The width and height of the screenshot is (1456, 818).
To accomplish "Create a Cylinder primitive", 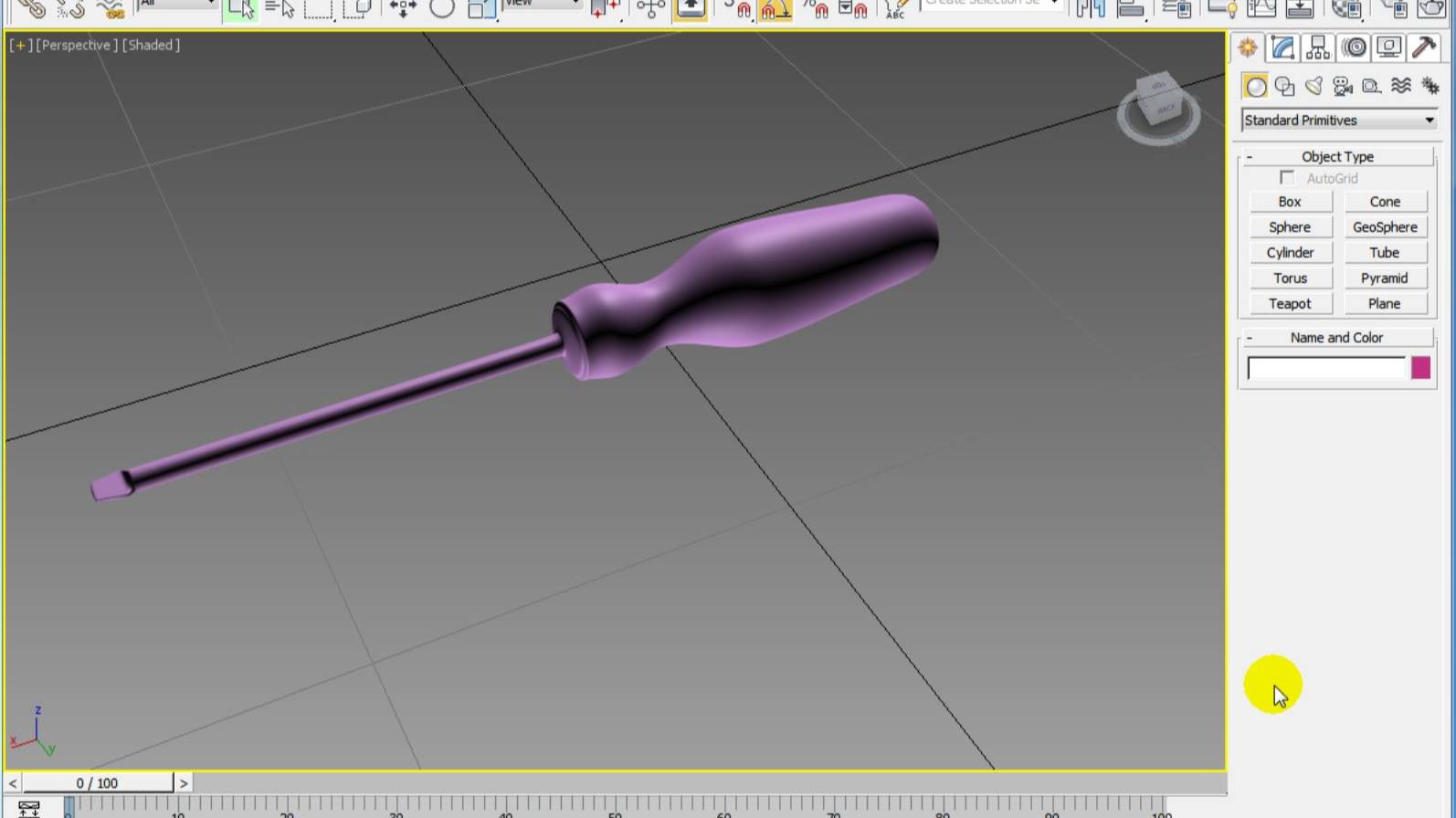I will 1290,253.
